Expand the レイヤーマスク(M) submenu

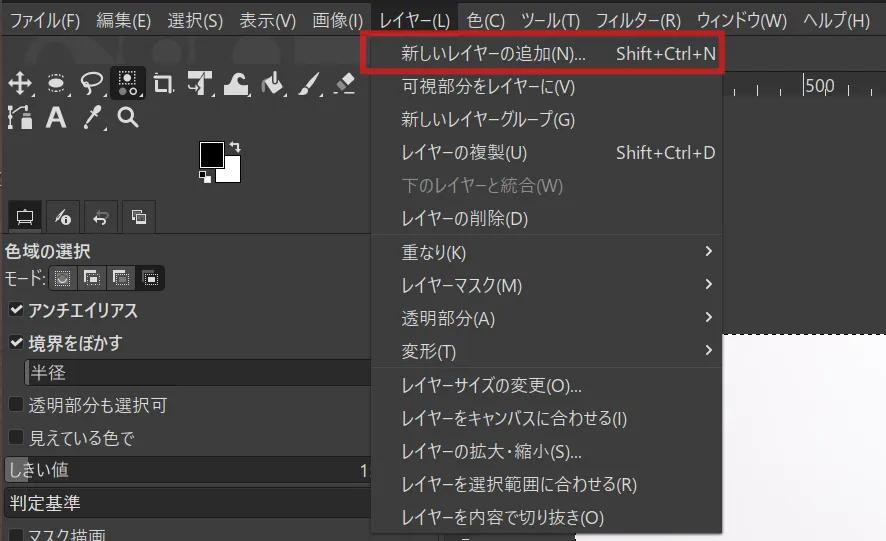coord(547,285)
